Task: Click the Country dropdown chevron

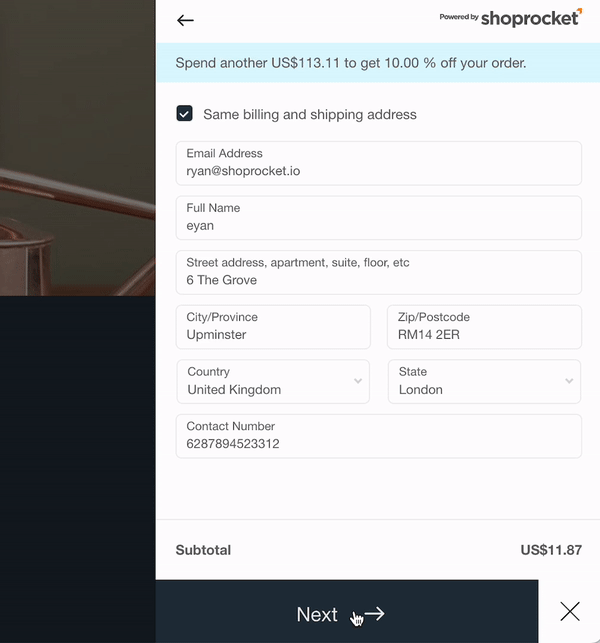Action: [x=358, y=381]
